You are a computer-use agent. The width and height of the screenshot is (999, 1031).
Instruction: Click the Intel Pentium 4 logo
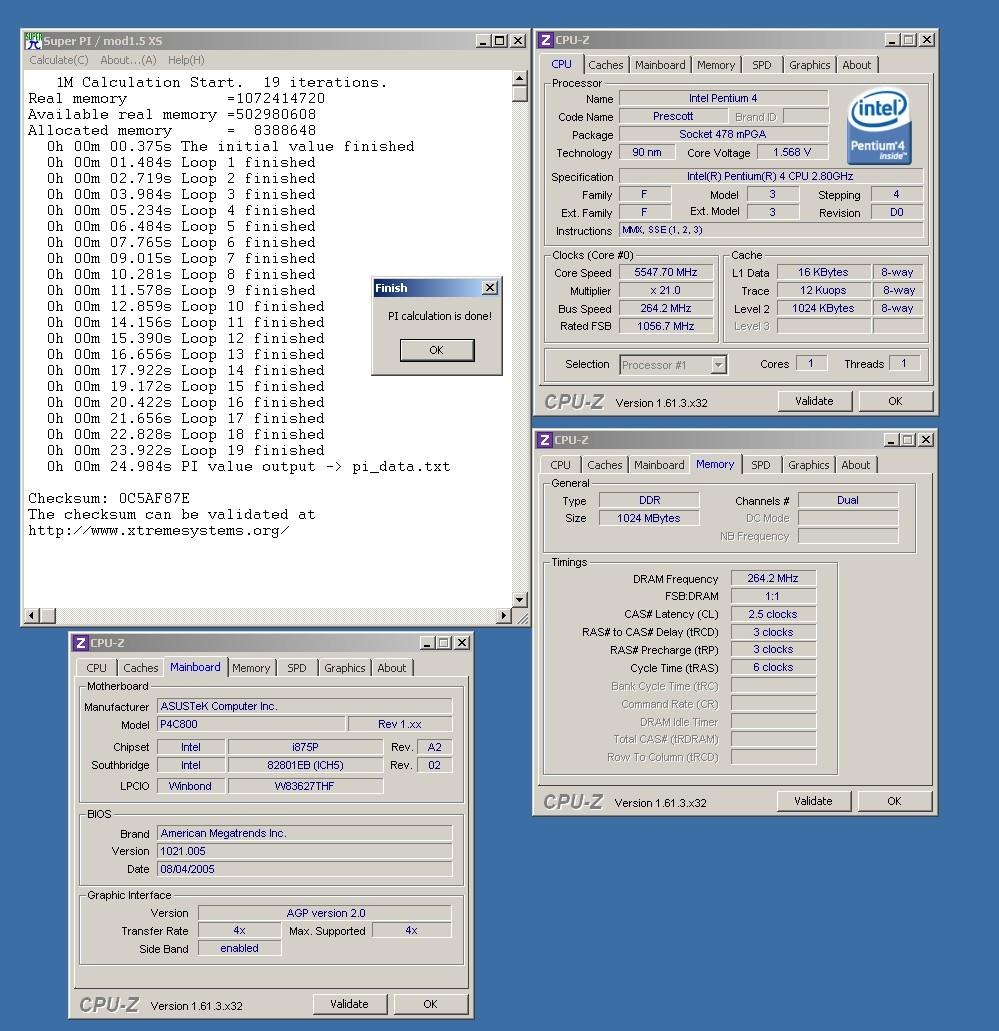click(878, 126)
